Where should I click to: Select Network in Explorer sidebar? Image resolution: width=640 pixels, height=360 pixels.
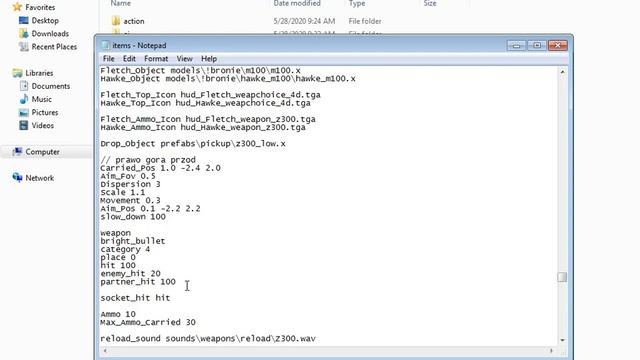tap(40, 178)
